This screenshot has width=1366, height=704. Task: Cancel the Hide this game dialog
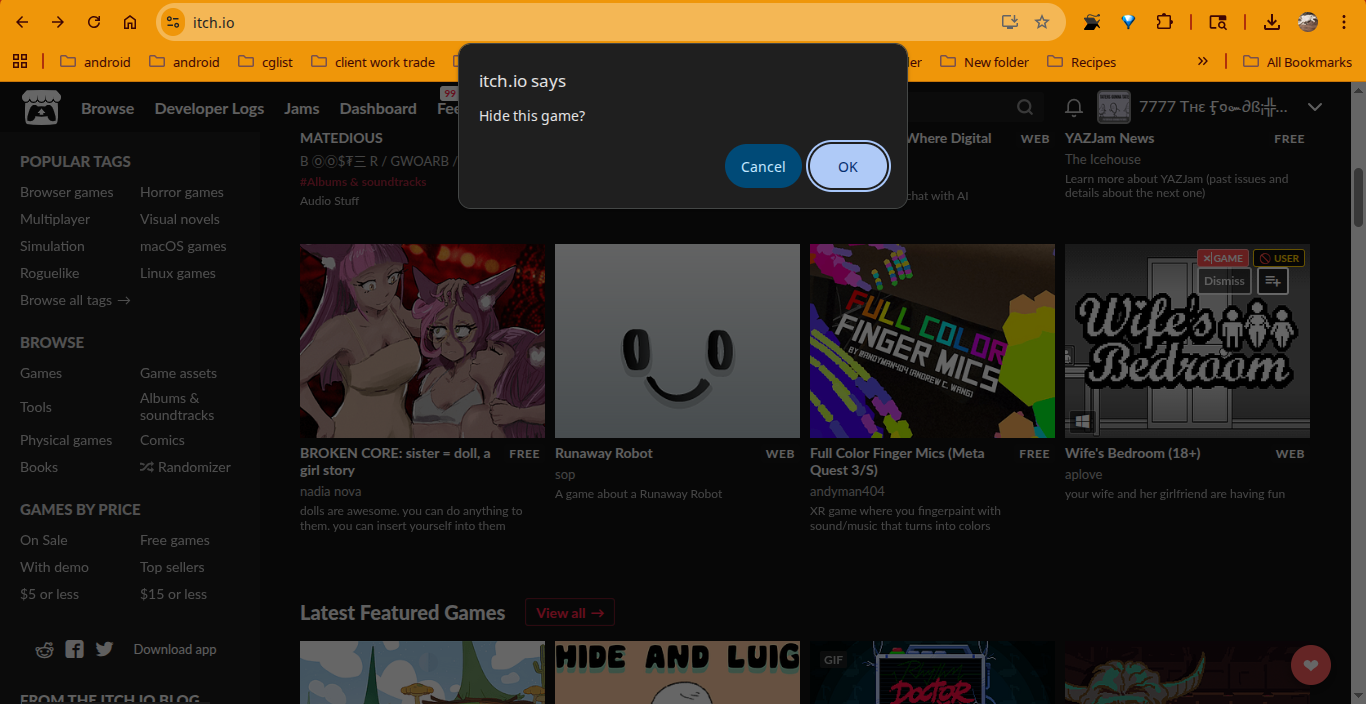point(763,166)
